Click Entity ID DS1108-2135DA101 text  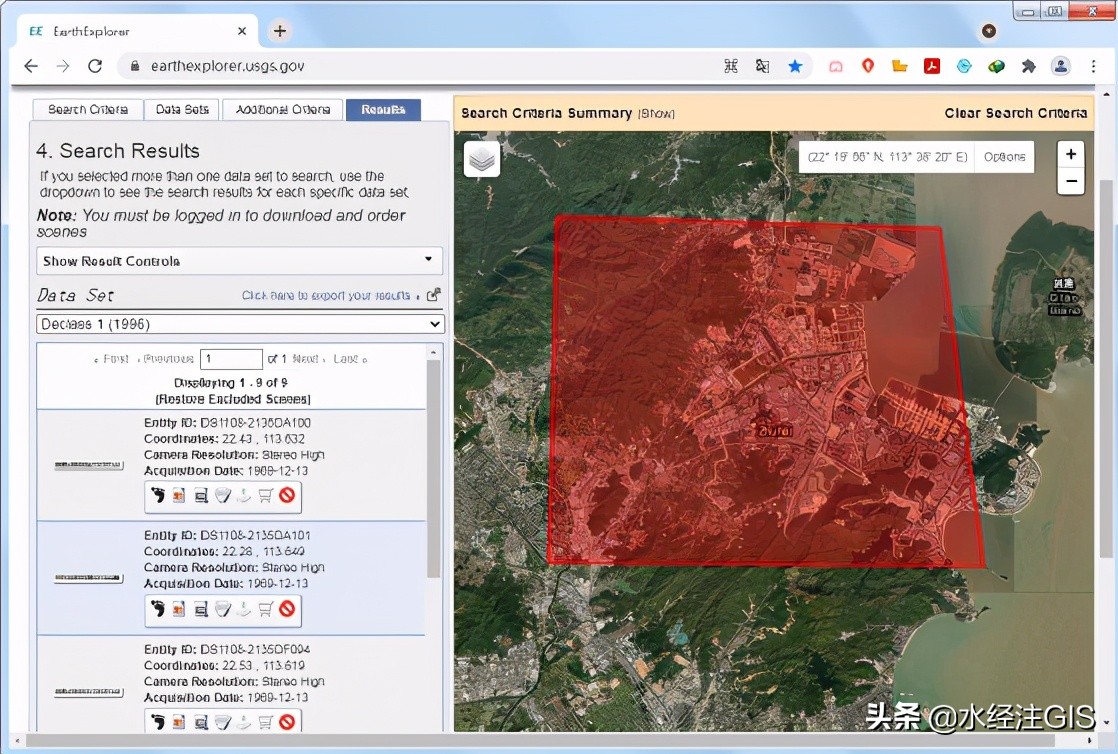click(x=227, y=535)
